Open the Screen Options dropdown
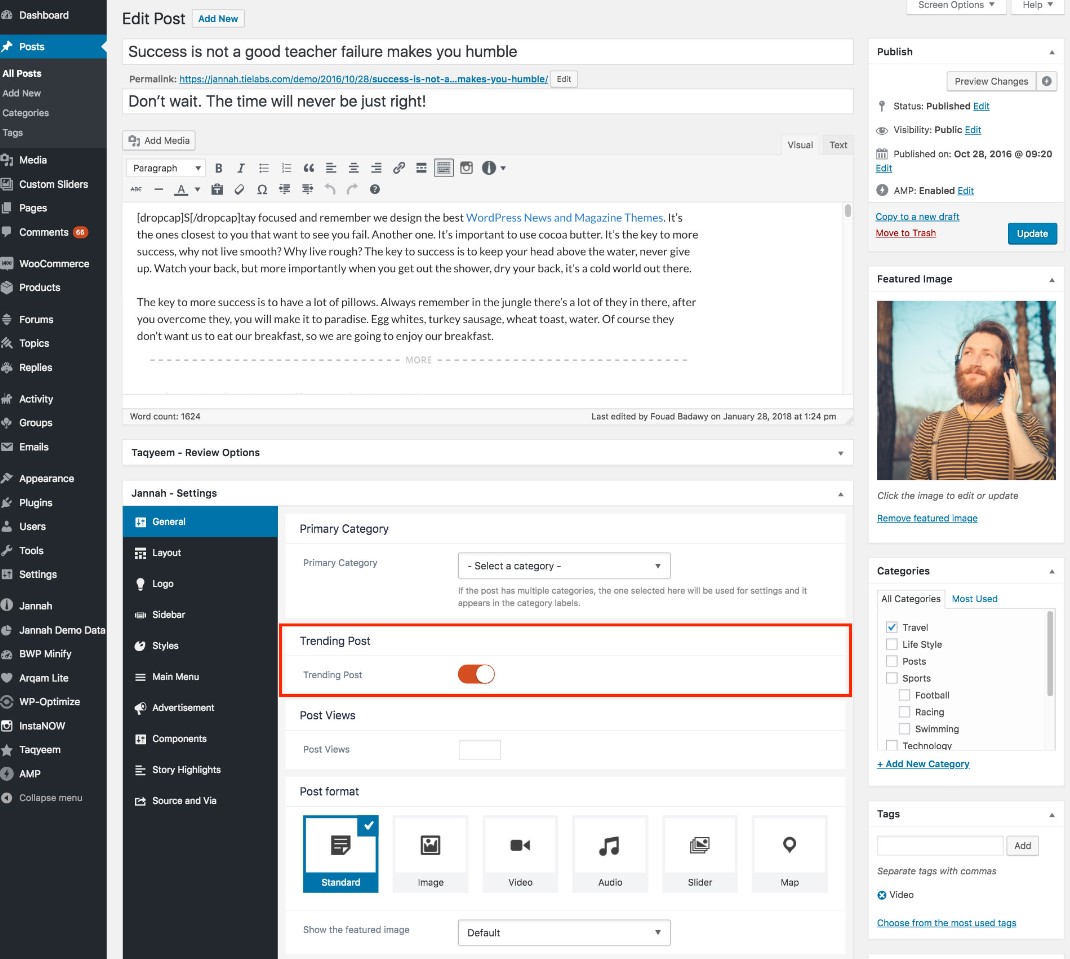The width and height of the screenshot is (1070, 959). [x=957, y=5]
